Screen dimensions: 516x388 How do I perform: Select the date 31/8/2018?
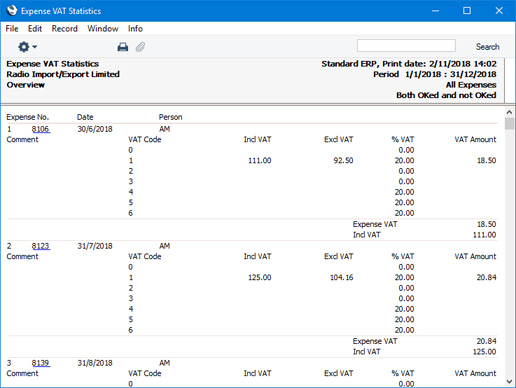tap(95, 363)
